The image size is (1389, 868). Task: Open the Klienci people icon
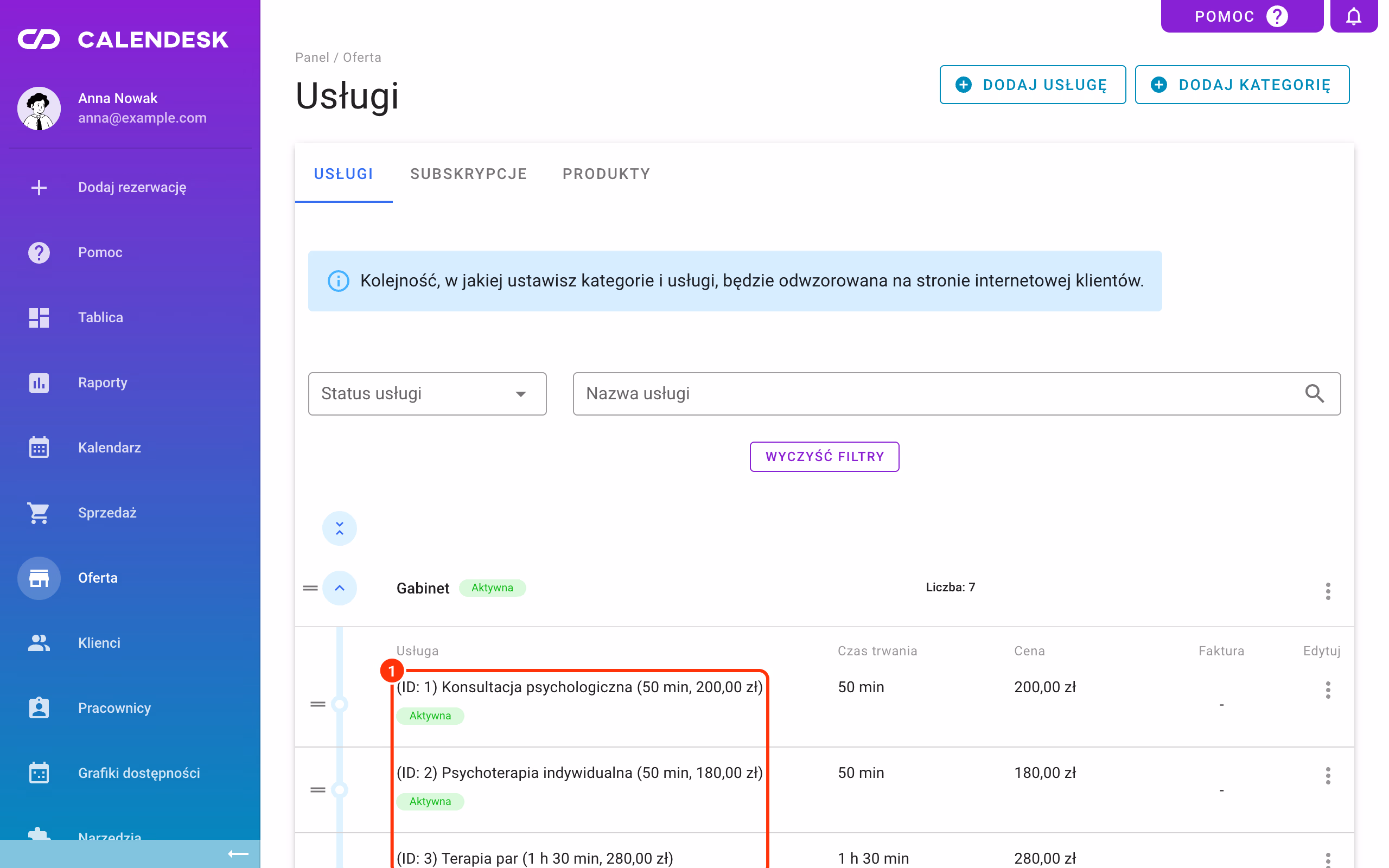(39, 642)
